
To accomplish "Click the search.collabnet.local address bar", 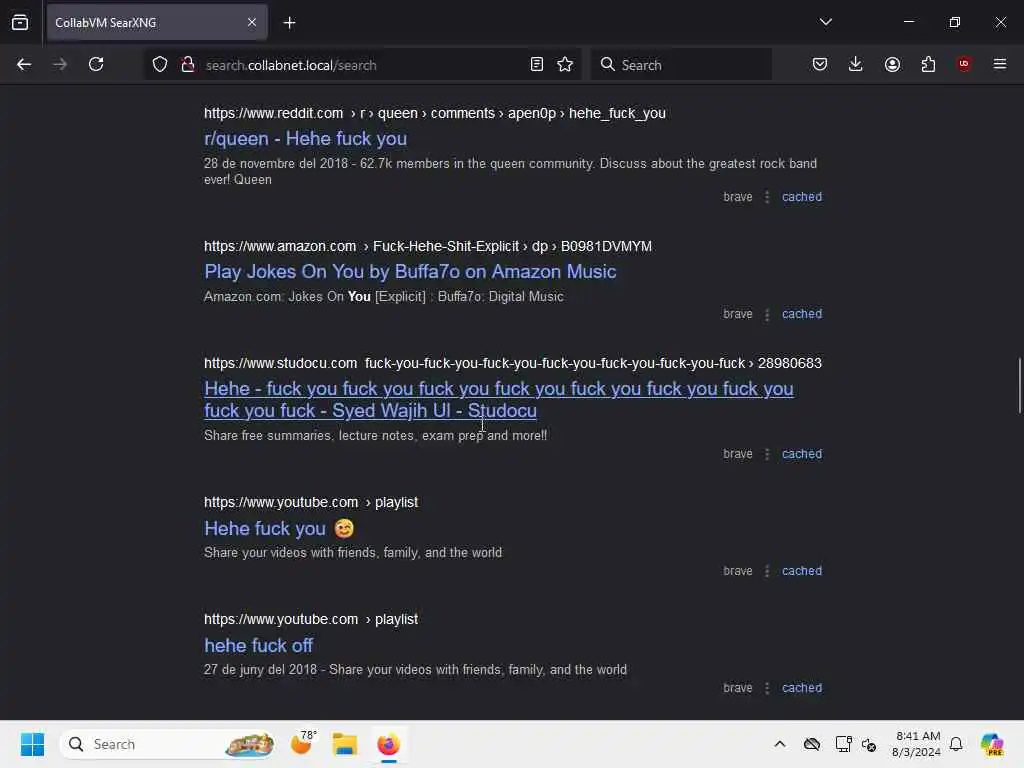I will click(362, 65).
